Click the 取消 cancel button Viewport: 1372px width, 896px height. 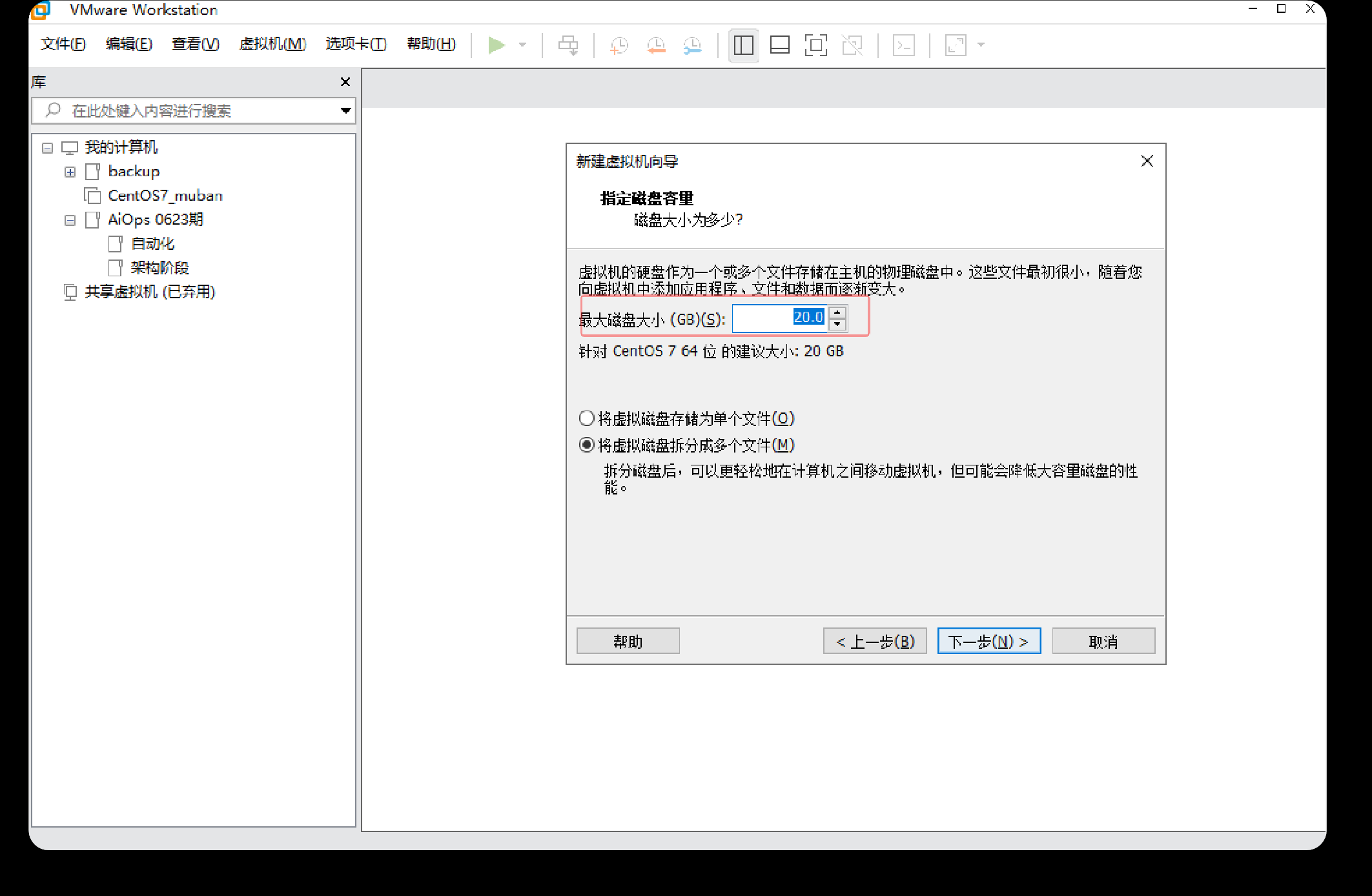1103,641
